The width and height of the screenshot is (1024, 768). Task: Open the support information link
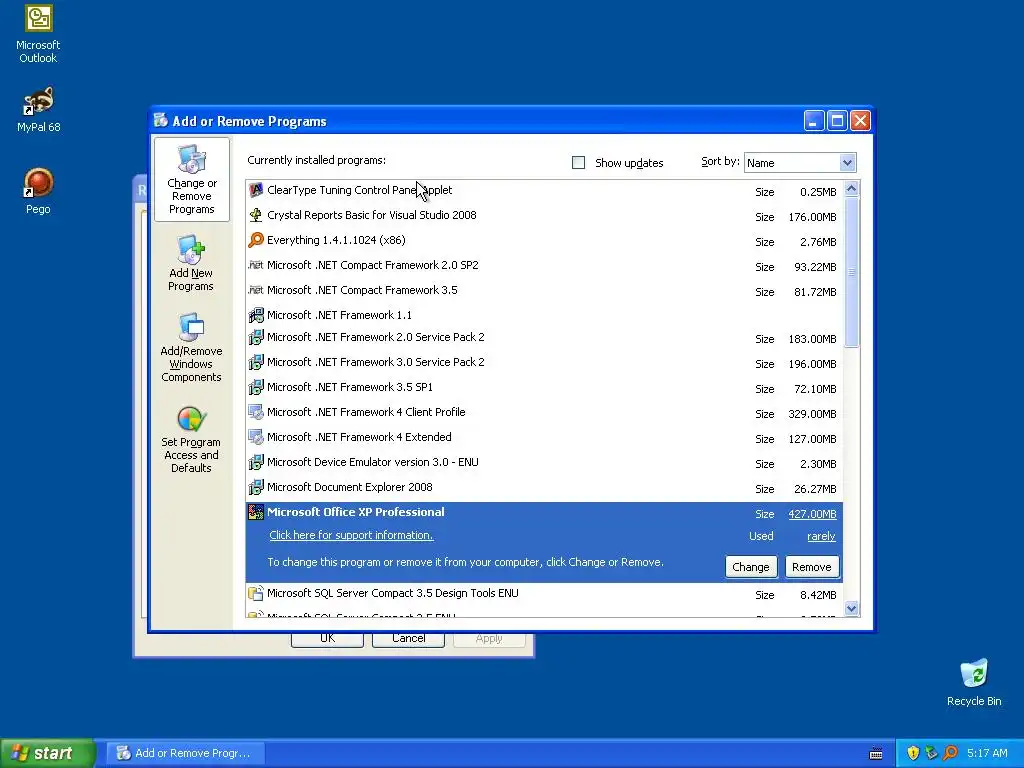[x=351, y=535]
